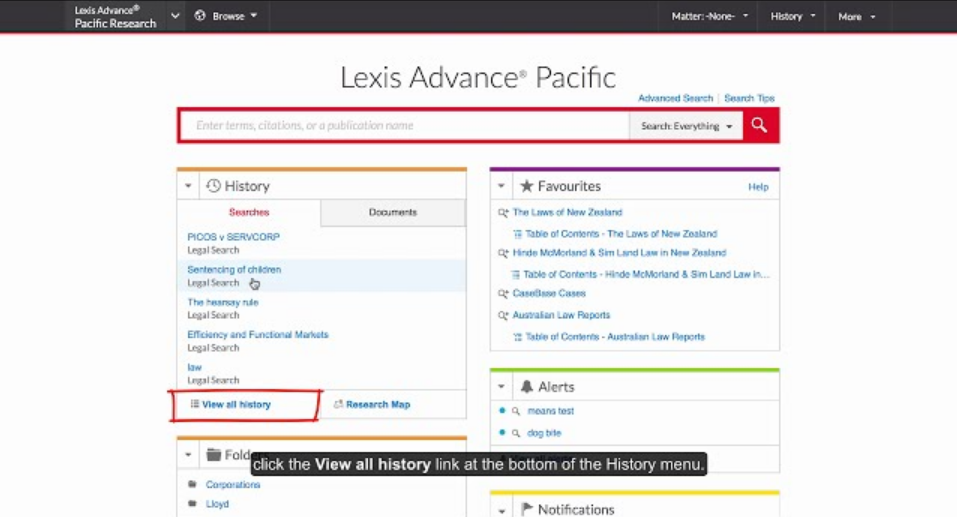Viewport: 957px width, 517px height.
Task: Click the folder icon beside Corporations
Action: pyautogui.click(x=192, y=484)
